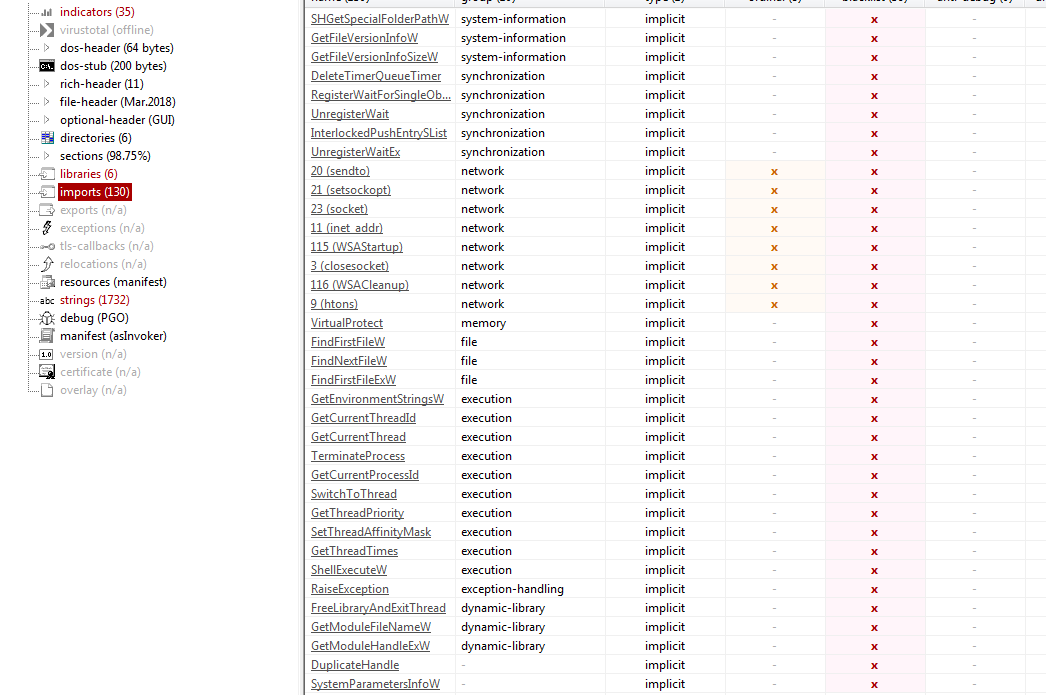Open the 21 (setsockopt) link
This screenshot has height=695, width=1046.
click(x=351, y=190)
